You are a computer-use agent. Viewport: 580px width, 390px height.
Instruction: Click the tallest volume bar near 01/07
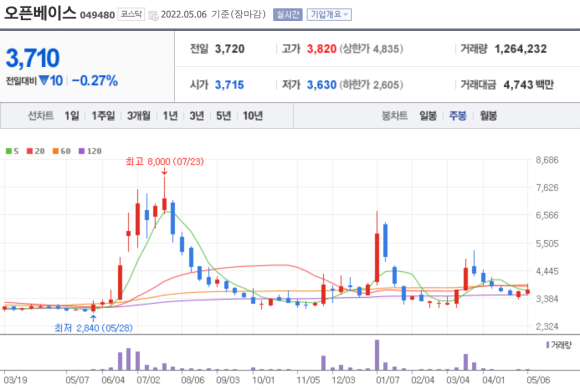[377, 355]
